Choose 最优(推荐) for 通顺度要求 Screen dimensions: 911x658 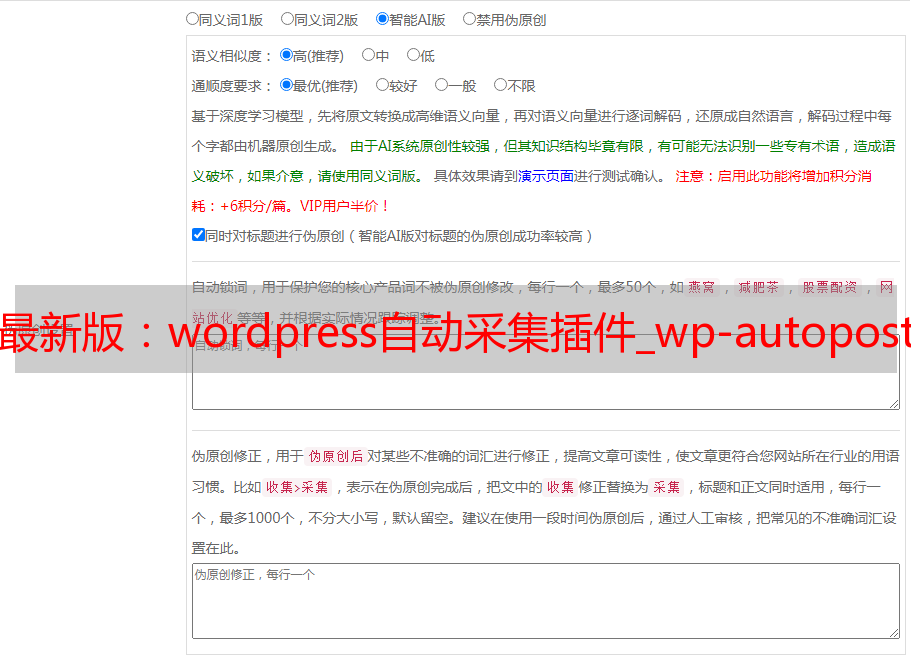coord(286,85)
